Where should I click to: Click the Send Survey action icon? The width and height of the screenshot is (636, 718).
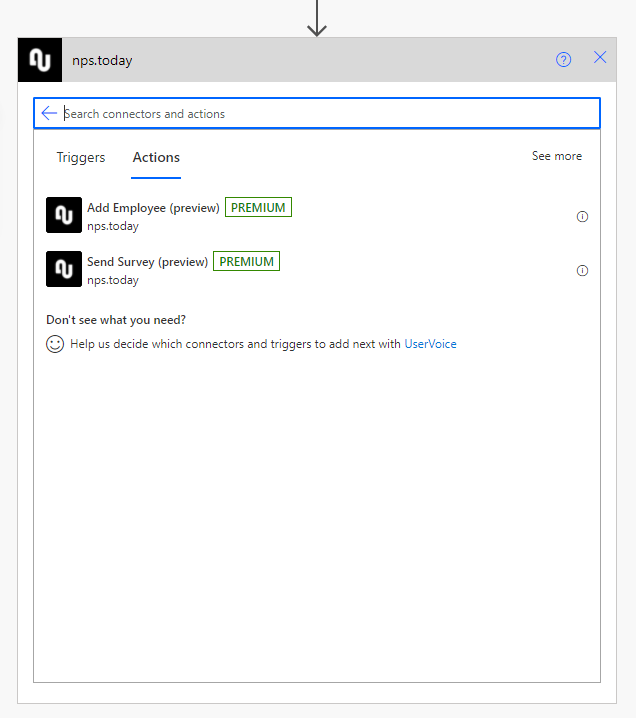(64, 269)
